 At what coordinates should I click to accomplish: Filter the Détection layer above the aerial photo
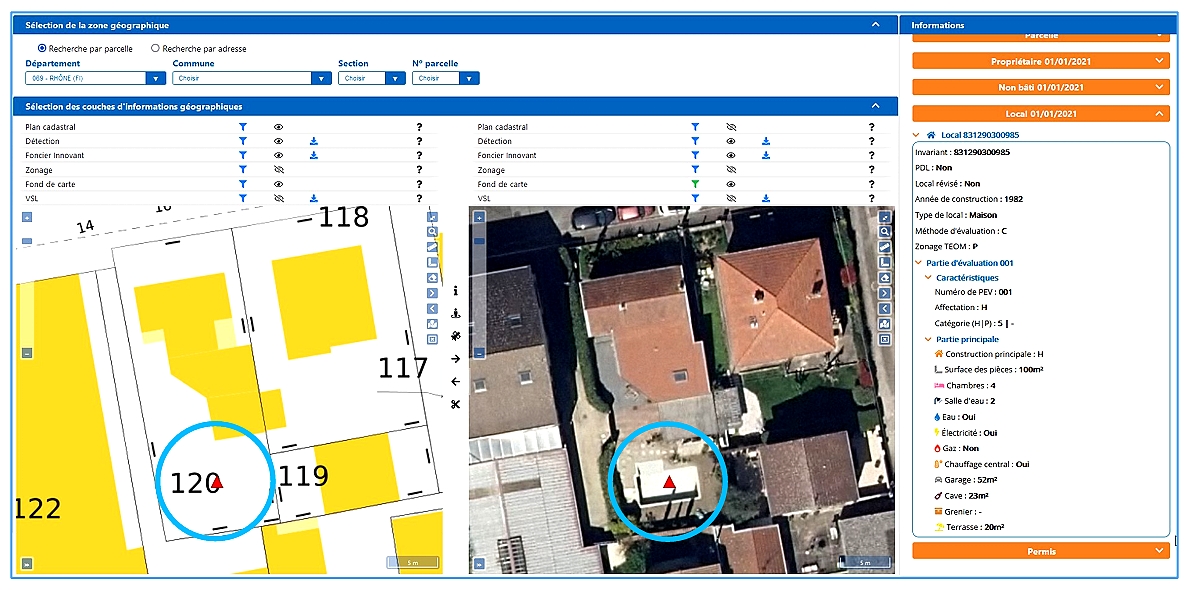[x=694, y=142]
